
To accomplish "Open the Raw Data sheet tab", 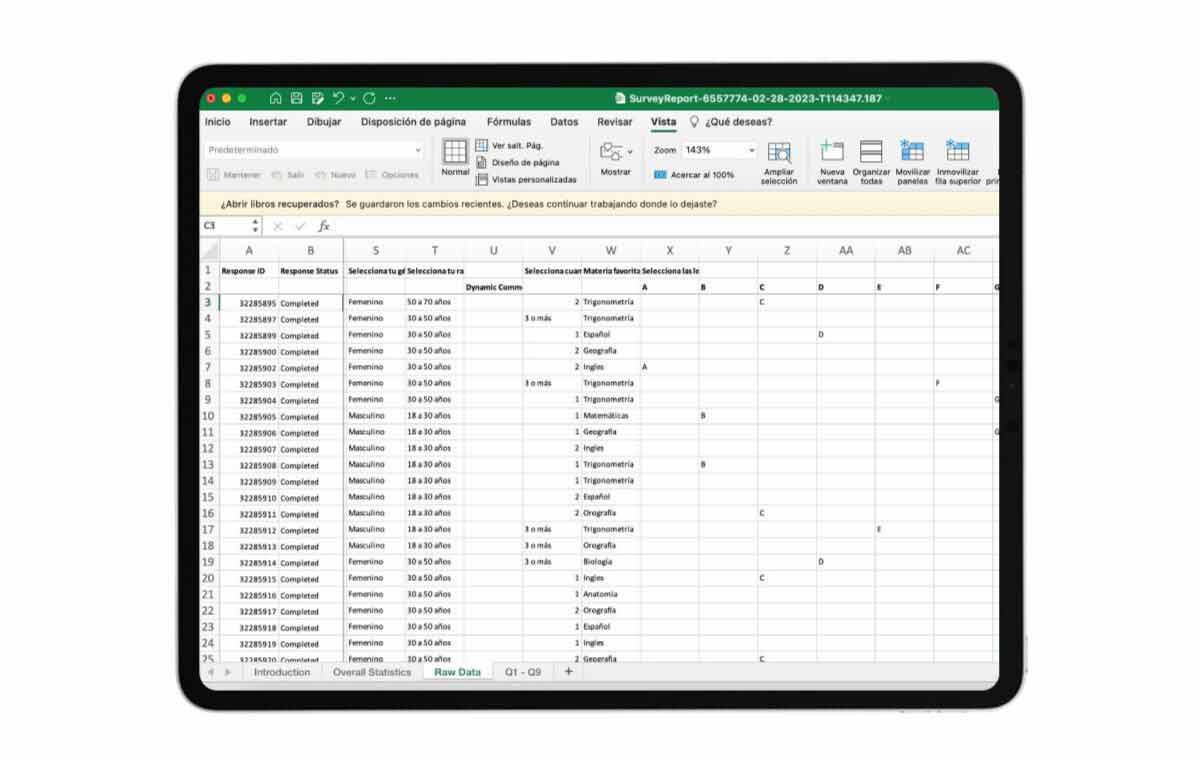I will click(456, 672).
